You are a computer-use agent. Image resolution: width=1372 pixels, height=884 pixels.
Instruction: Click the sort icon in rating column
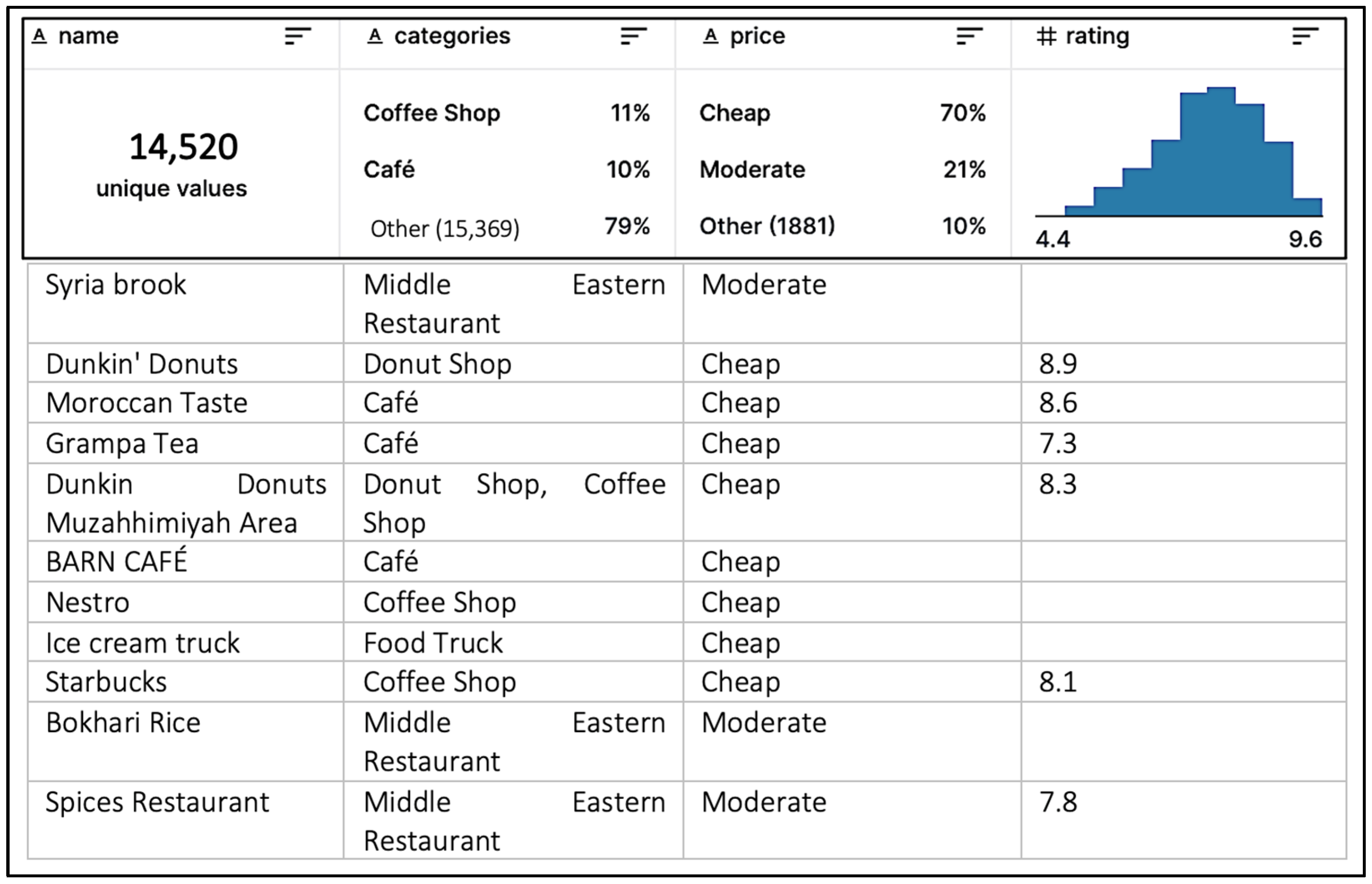point(1305,36)
